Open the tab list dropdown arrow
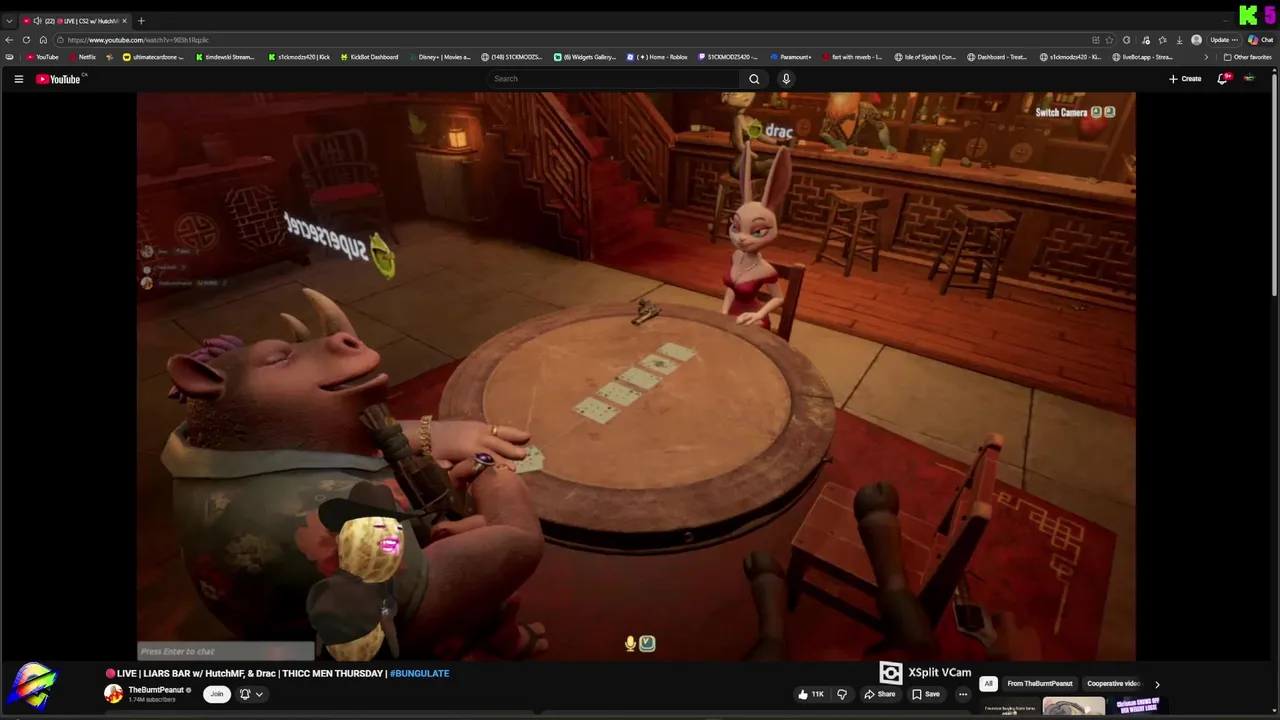This screenshot has width=1280, height=720. point(9,21)
